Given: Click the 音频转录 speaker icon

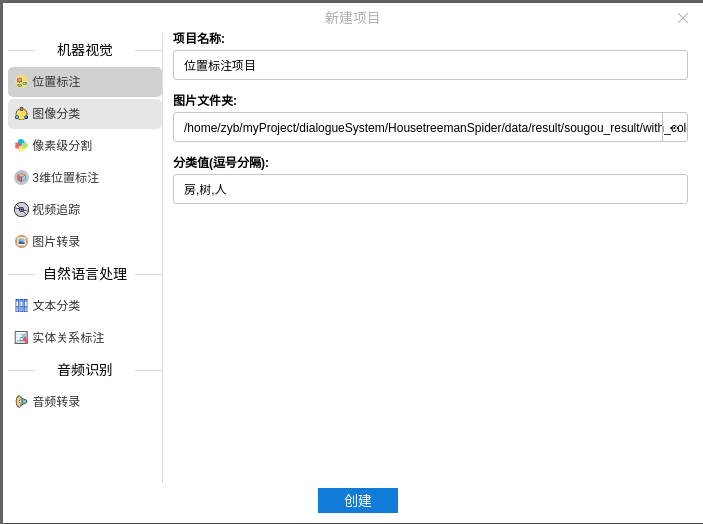Looking at the screenshot, I should [x=21, y=402].
